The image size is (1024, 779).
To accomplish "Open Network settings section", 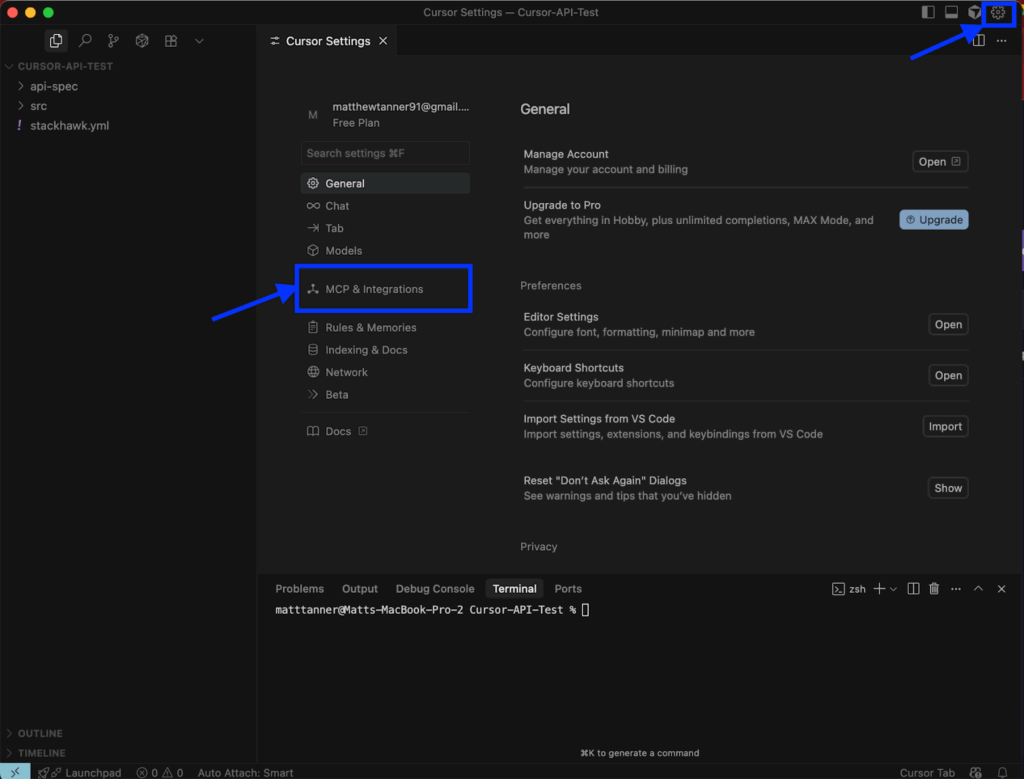I will click(x=385, y=372).
